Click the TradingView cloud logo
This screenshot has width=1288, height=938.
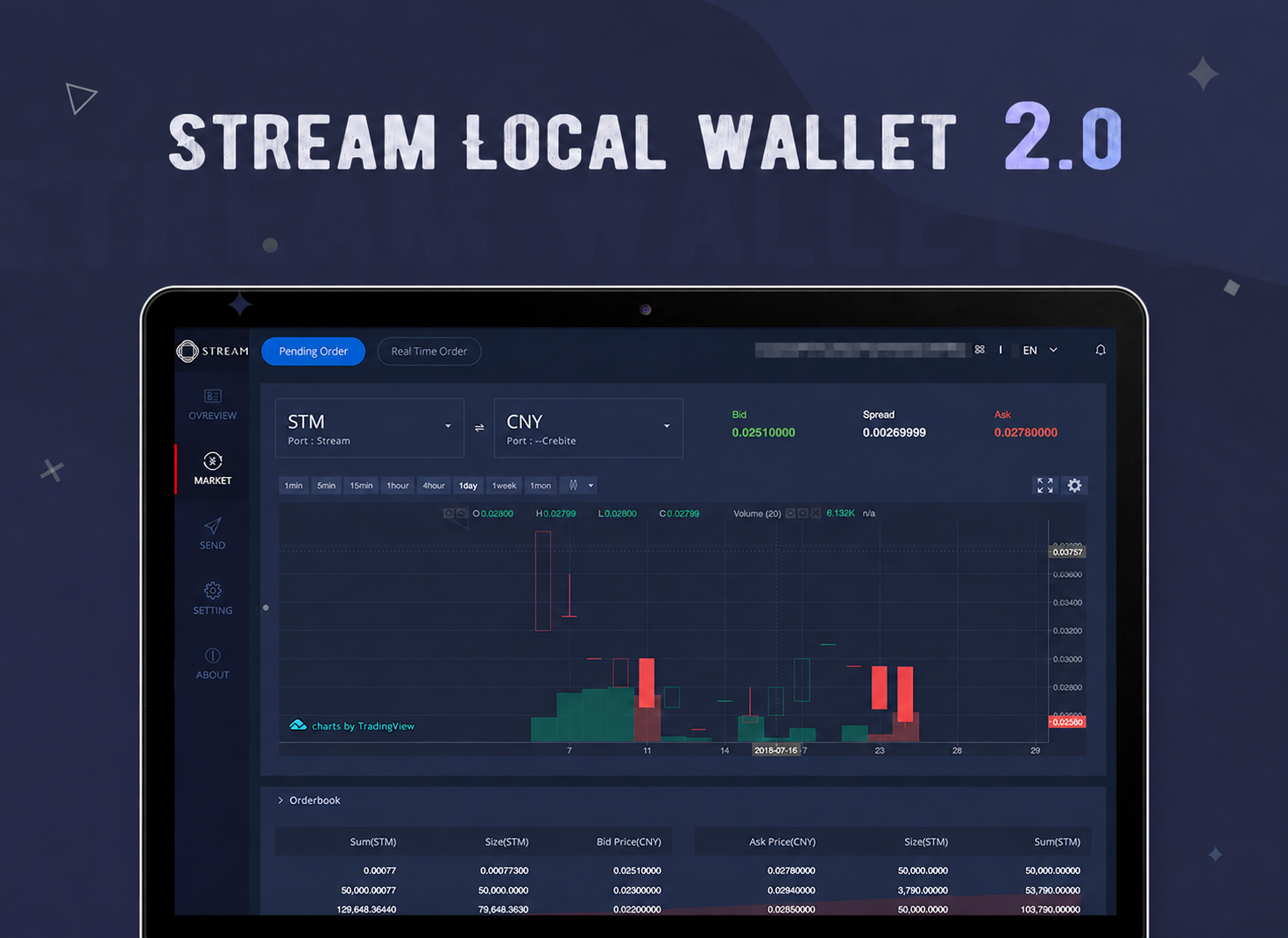click(298, 725)
